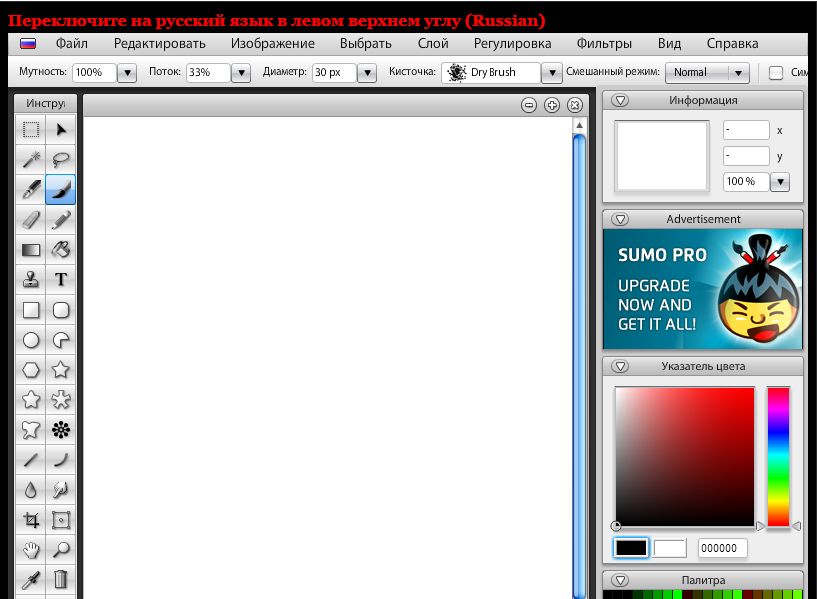Image resolution: width=817 pixels, height=599 pixels.
Task: Collapse the Указатель цвета panel
Action: [620, 366]
